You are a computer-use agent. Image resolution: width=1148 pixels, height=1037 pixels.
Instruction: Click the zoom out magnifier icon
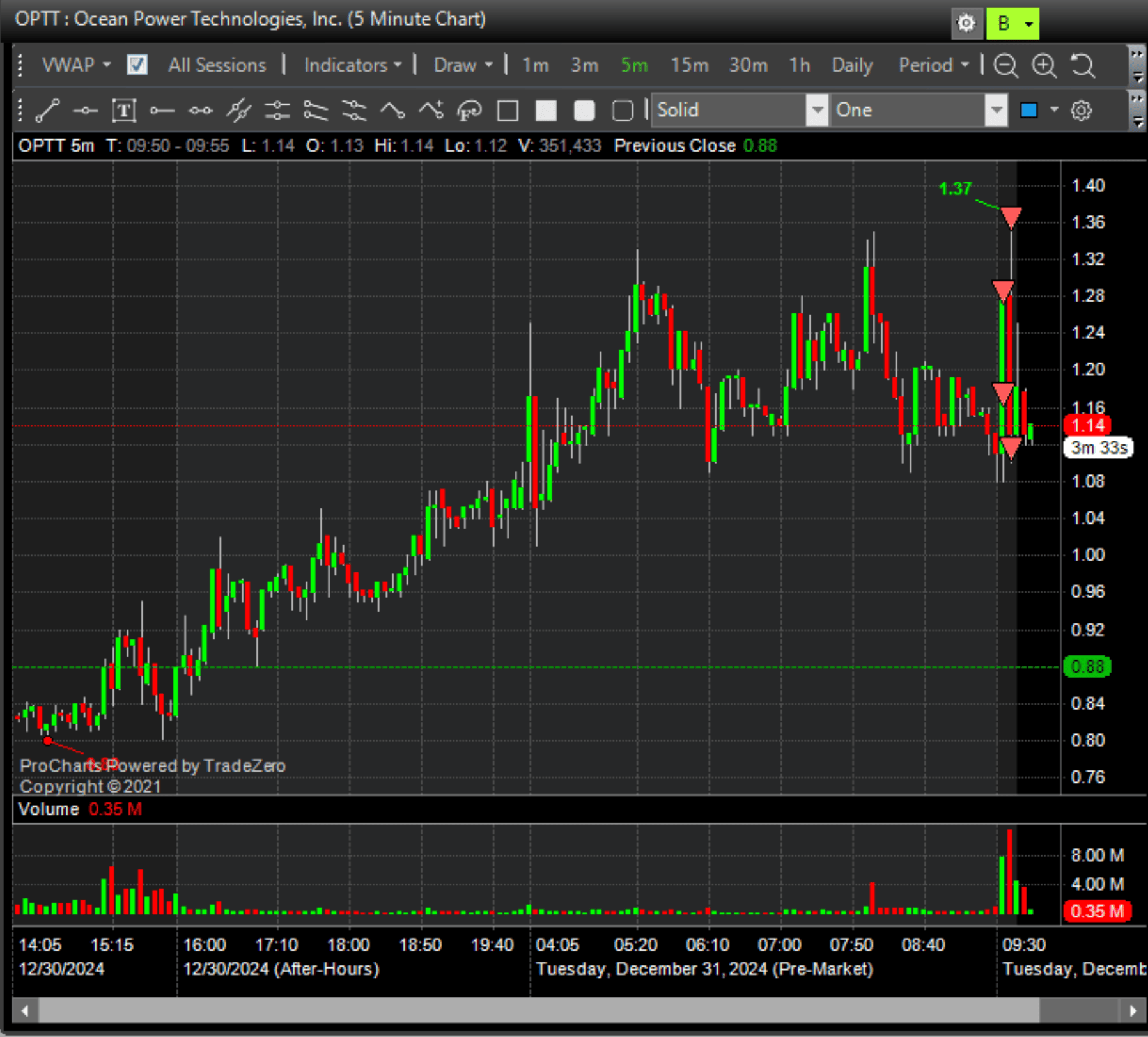[1005, 65]
